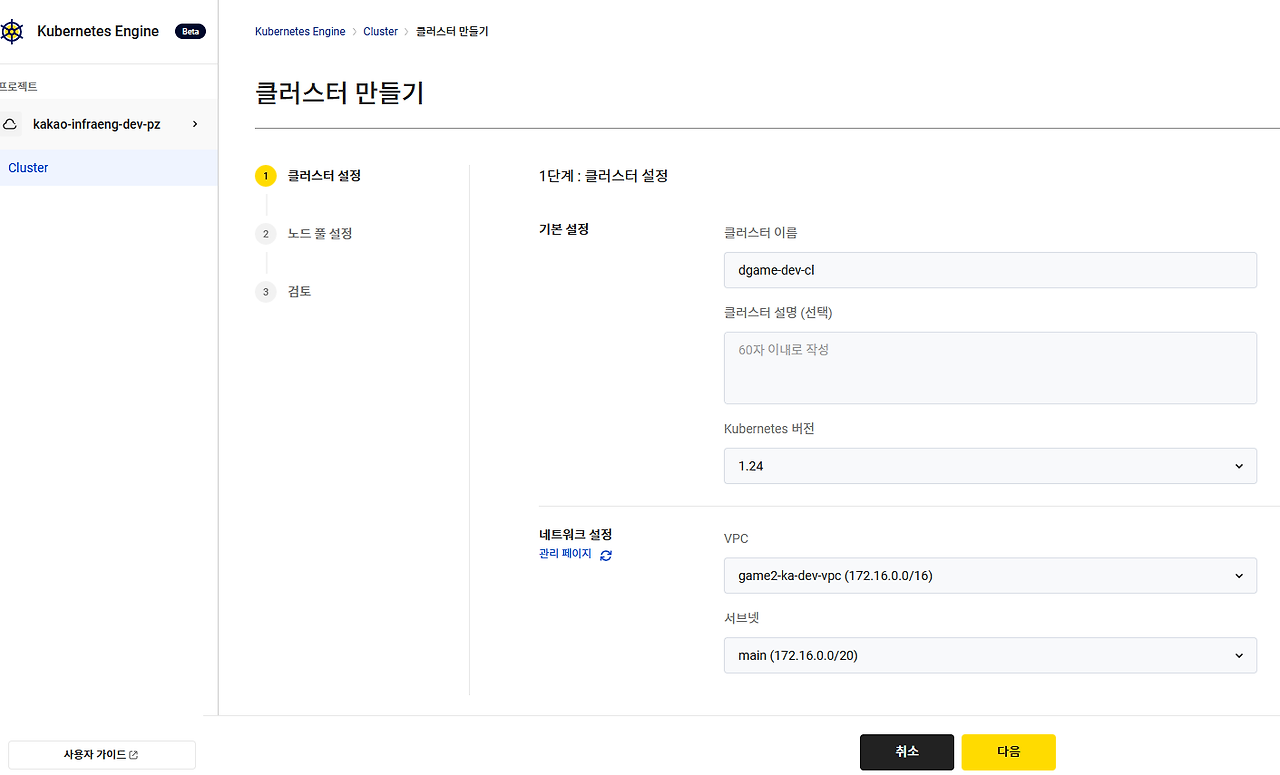
Task: Click the 취소 button
Action: (x=907, y=752)
